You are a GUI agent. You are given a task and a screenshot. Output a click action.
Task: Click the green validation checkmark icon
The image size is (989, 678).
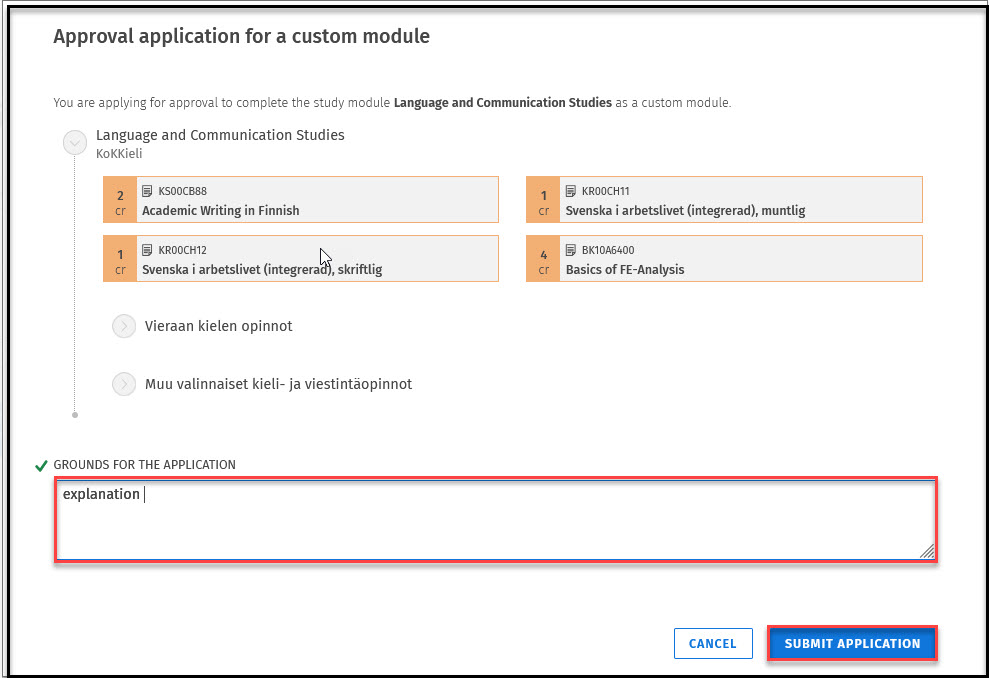click(x=41, y=465)
